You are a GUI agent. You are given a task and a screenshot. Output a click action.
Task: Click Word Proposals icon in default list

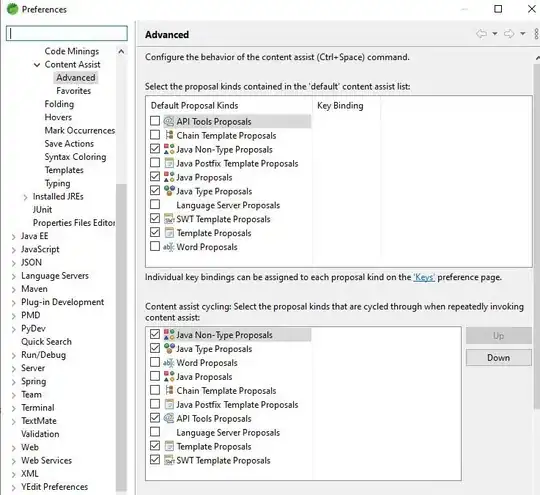[169, 247]
